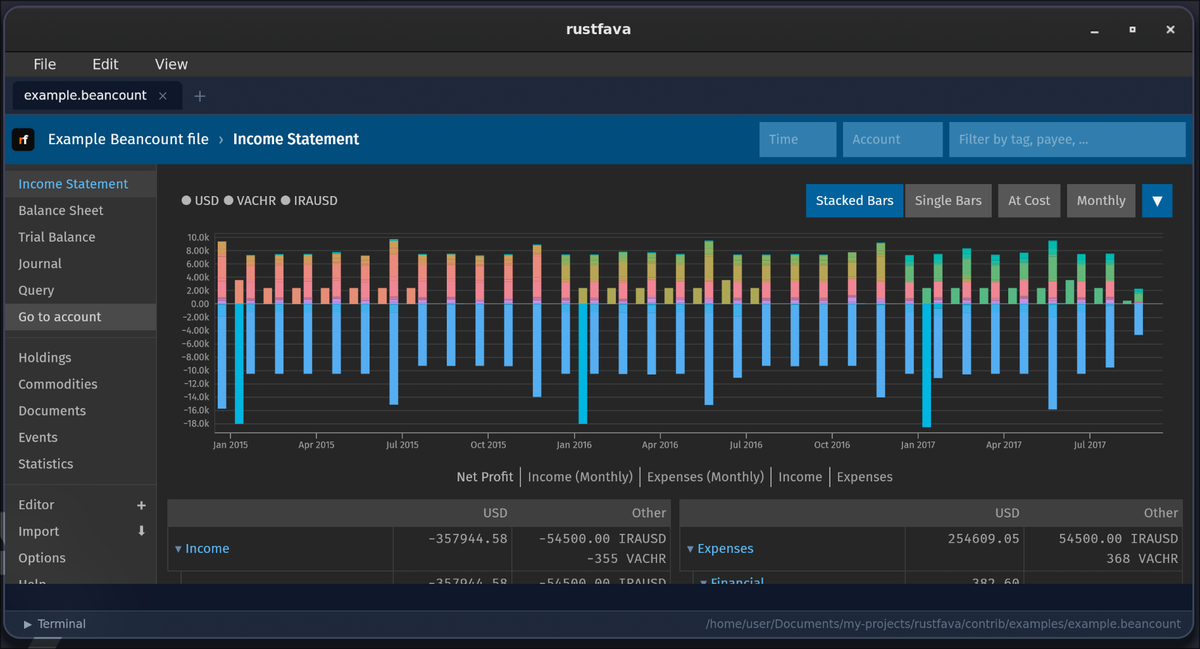
Task: Click the Time filter field
Action: click(x=797, y=139)
